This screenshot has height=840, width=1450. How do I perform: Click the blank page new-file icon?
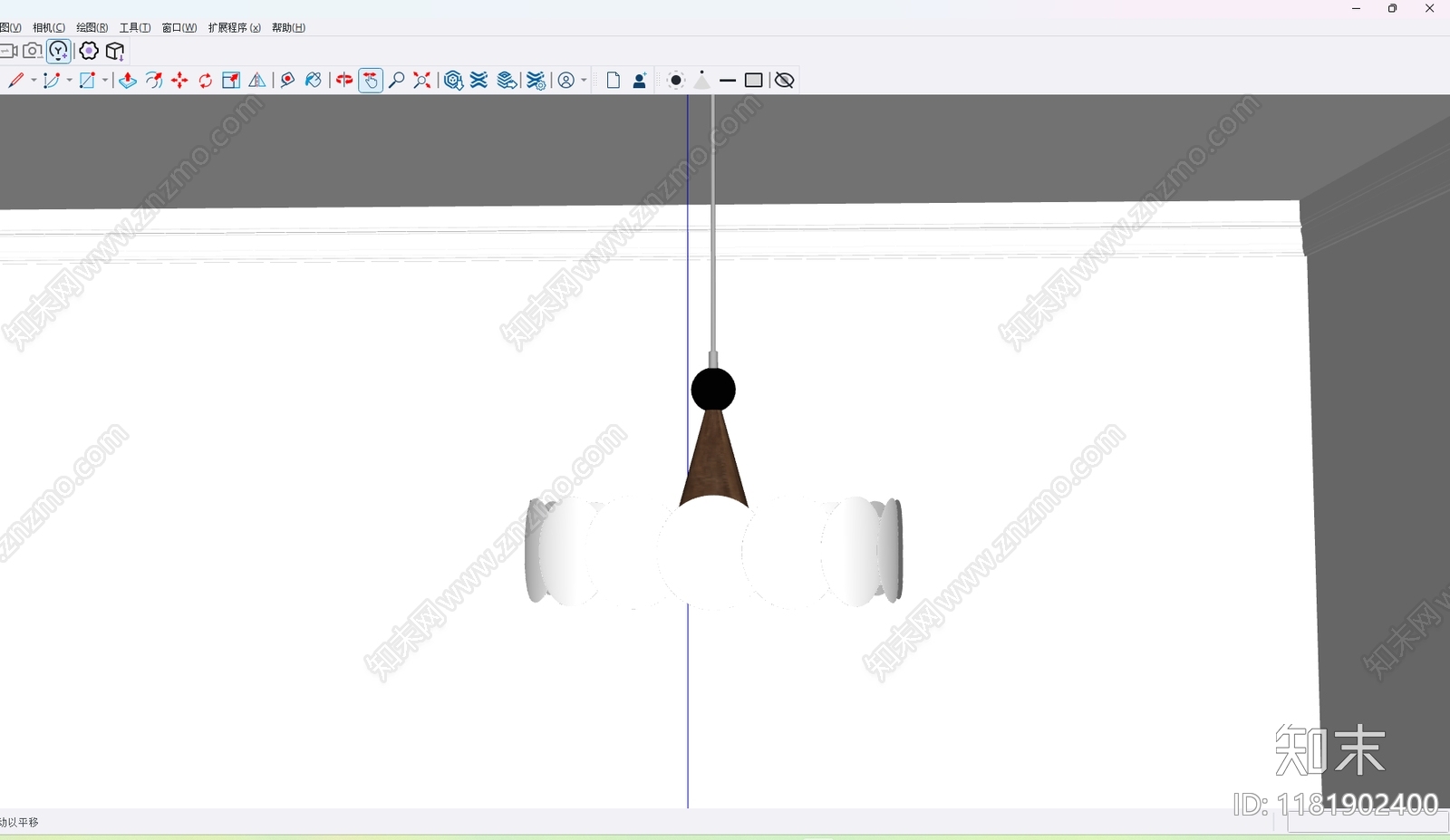(614, 81)
